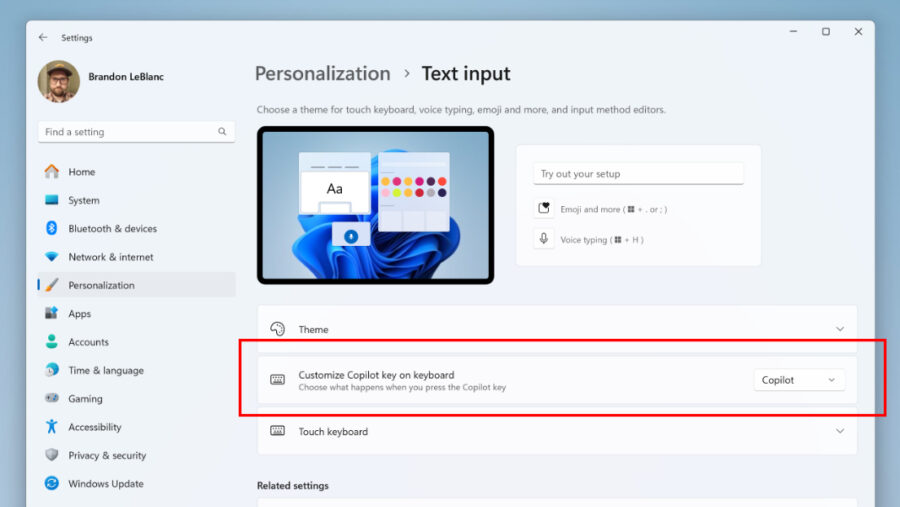Click the Emoji and more icon
This screenshot has height=507, width=900.
coord(544,208)
